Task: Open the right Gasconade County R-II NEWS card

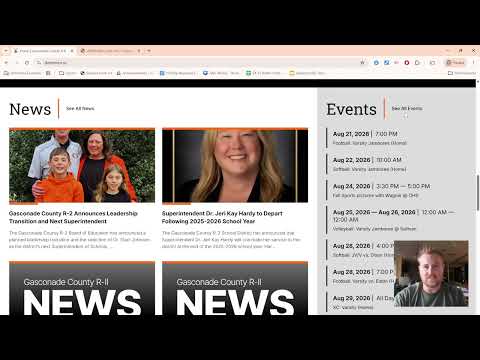Action: [235, 288]
